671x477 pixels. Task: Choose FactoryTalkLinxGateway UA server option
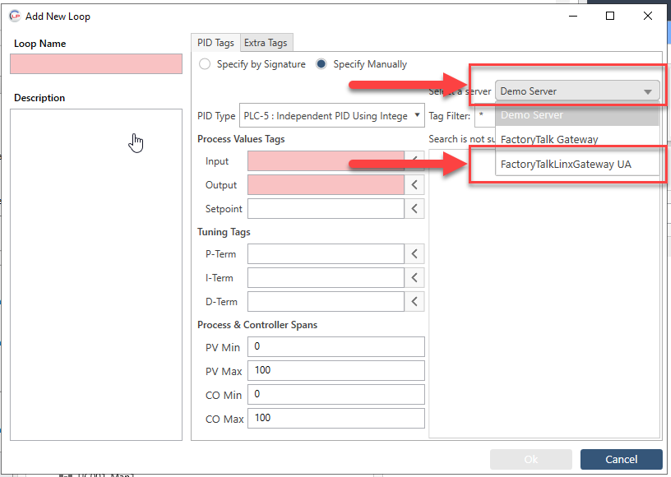click(577, 164)
